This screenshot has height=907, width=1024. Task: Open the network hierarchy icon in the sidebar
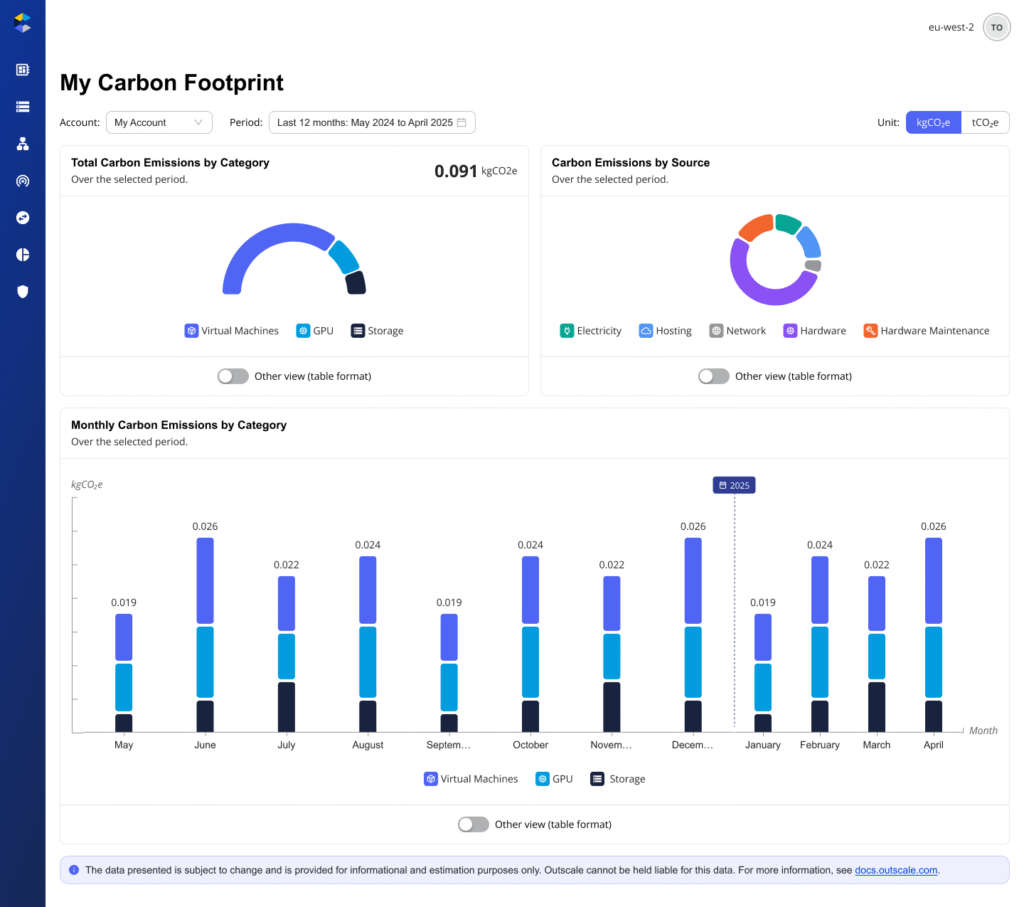pos(22,144)
